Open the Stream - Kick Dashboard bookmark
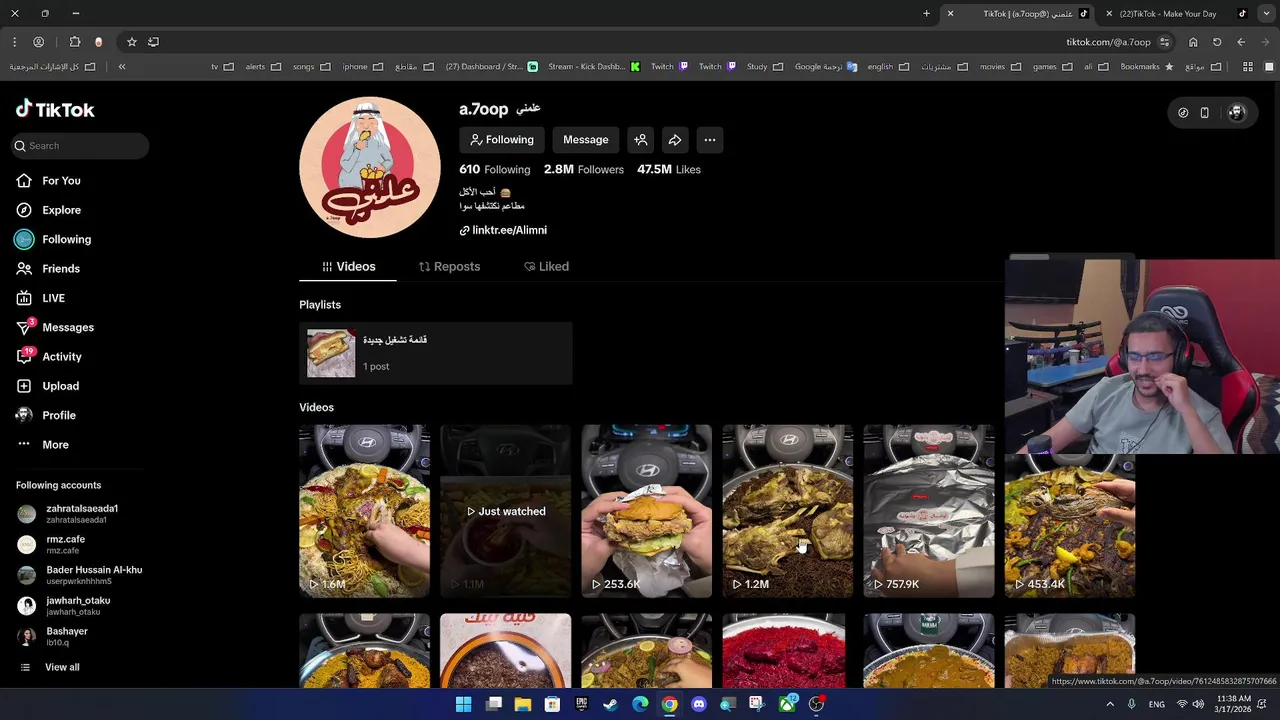Image resolution: width=1280 pixels, height=720 pixels. point(594,67)
